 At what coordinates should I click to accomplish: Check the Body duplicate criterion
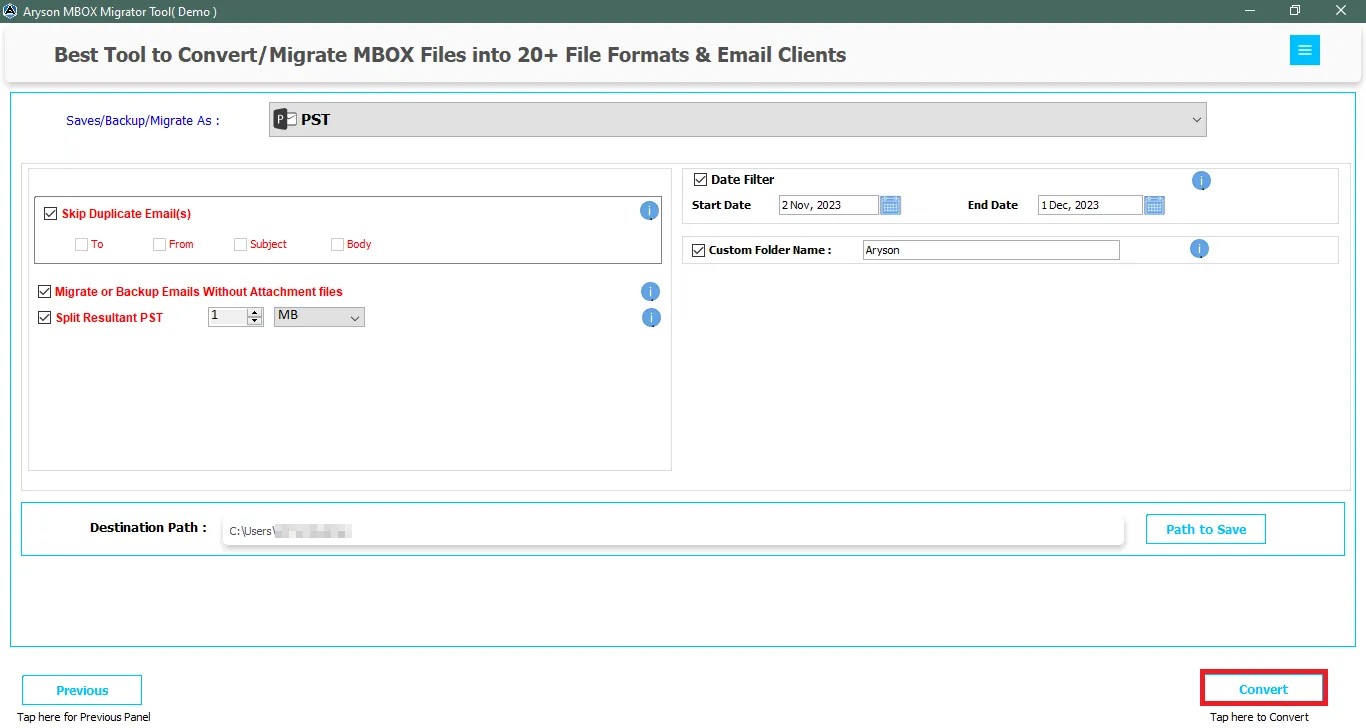(x=337, y=244)
